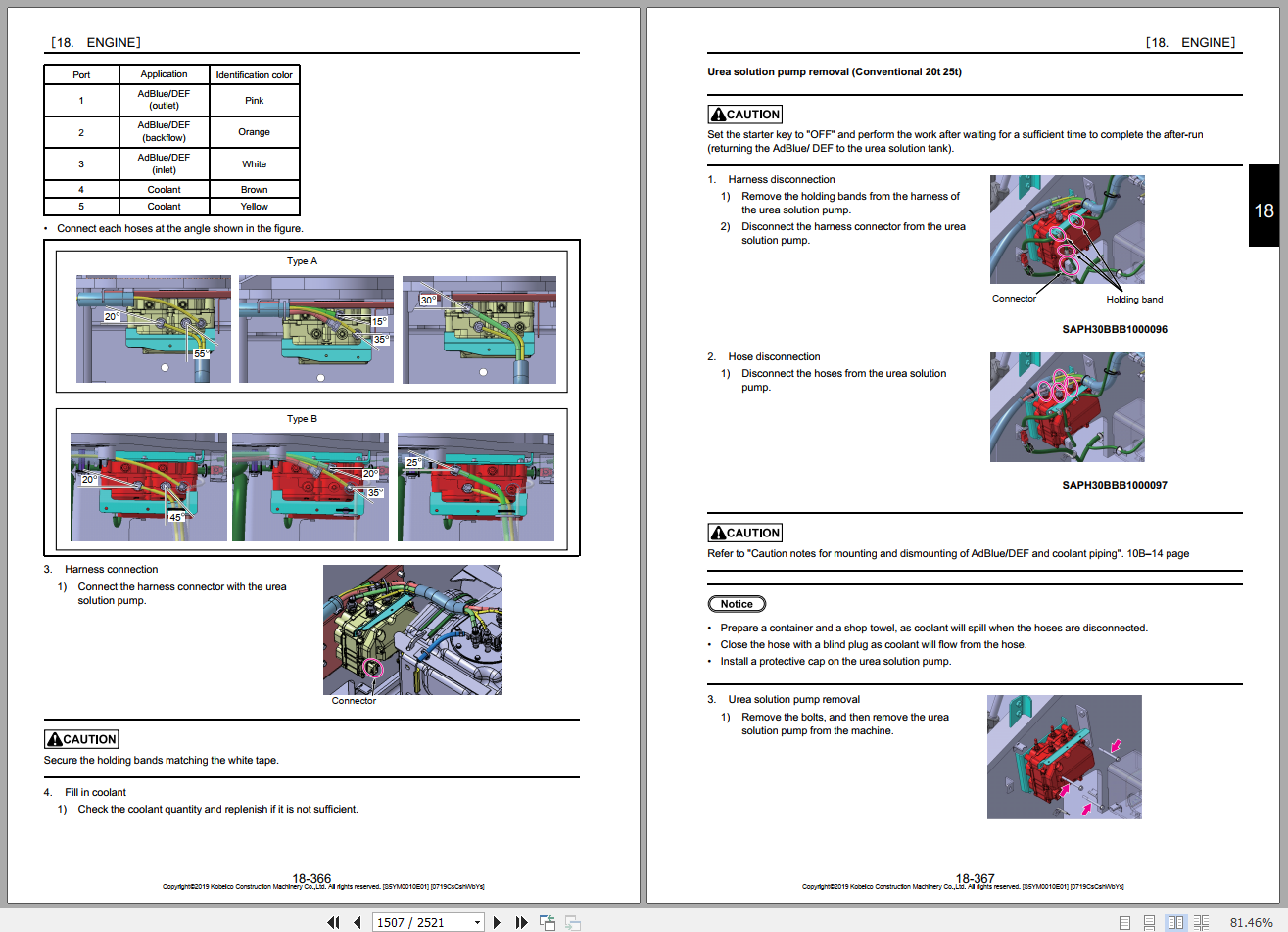Image resolution: width=1288 pixels, height=932 pixels.
Task: Jump to the last page of the document
Action: (x=521, y=922)
